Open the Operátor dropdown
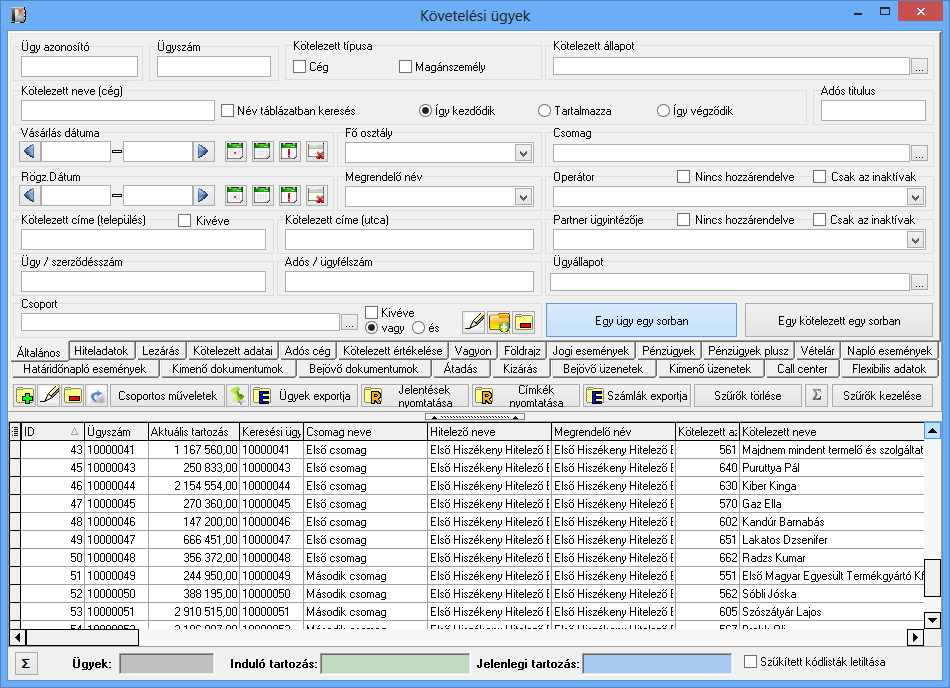Viewport: 950px width, 688px height. pos(915,197)
